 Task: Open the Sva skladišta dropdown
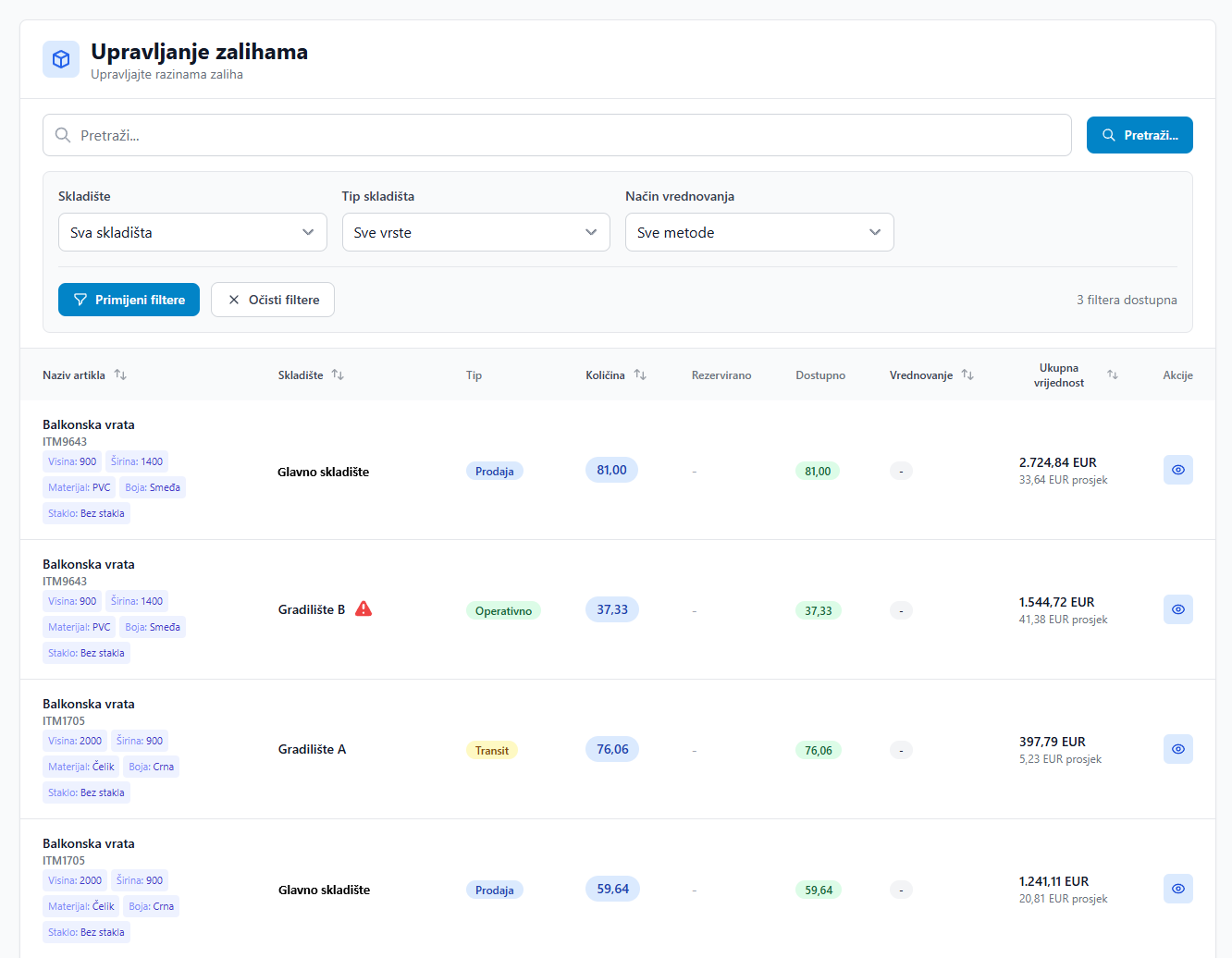(192, 232)
